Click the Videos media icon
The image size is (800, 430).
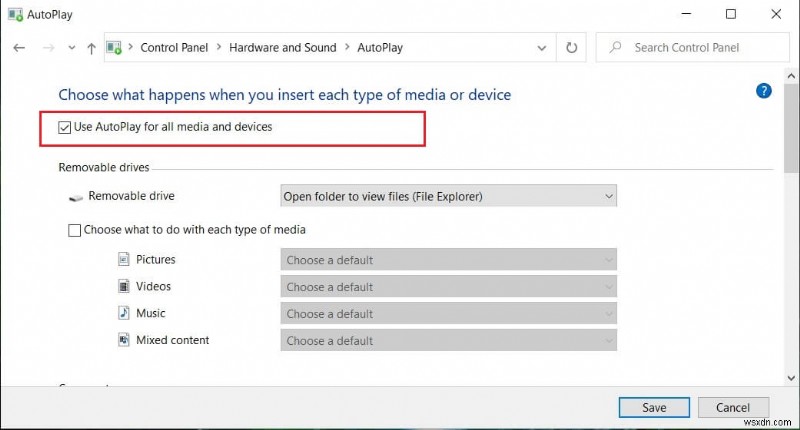pyautogui.click(x=124, y=287)
